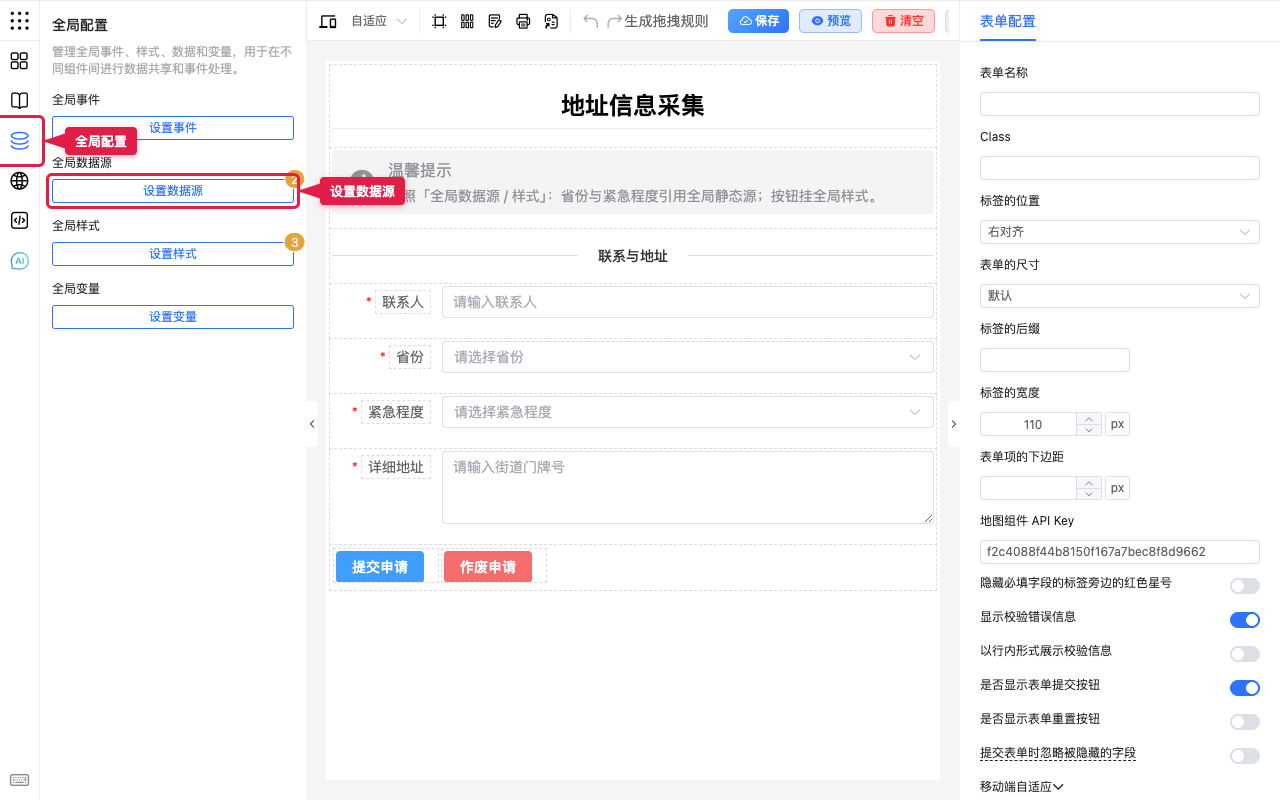The width and height of the screenshot is (1280, 800).
Task: Click the 设置数据源 button
Action: point(173,191)
